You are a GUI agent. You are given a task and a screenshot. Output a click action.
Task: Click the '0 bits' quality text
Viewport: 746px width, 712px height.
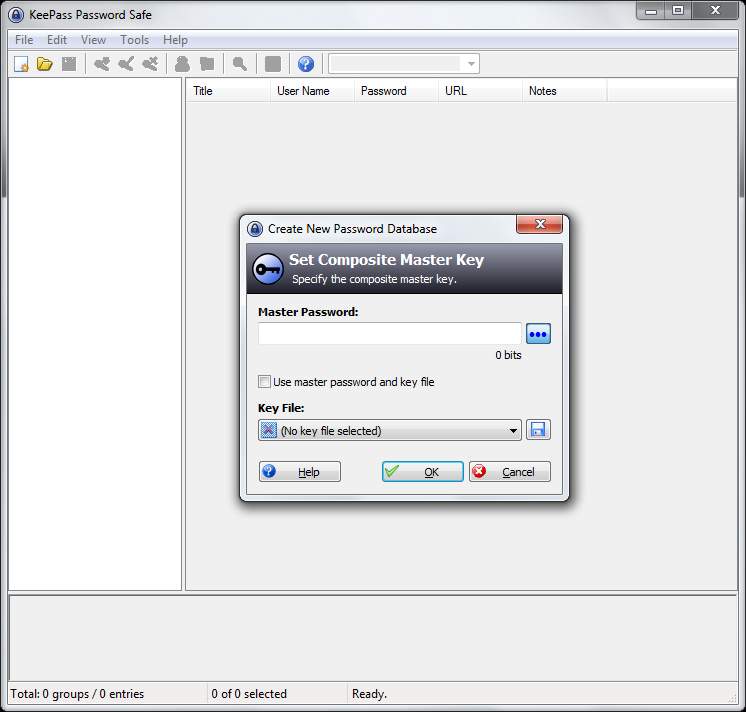508,355
